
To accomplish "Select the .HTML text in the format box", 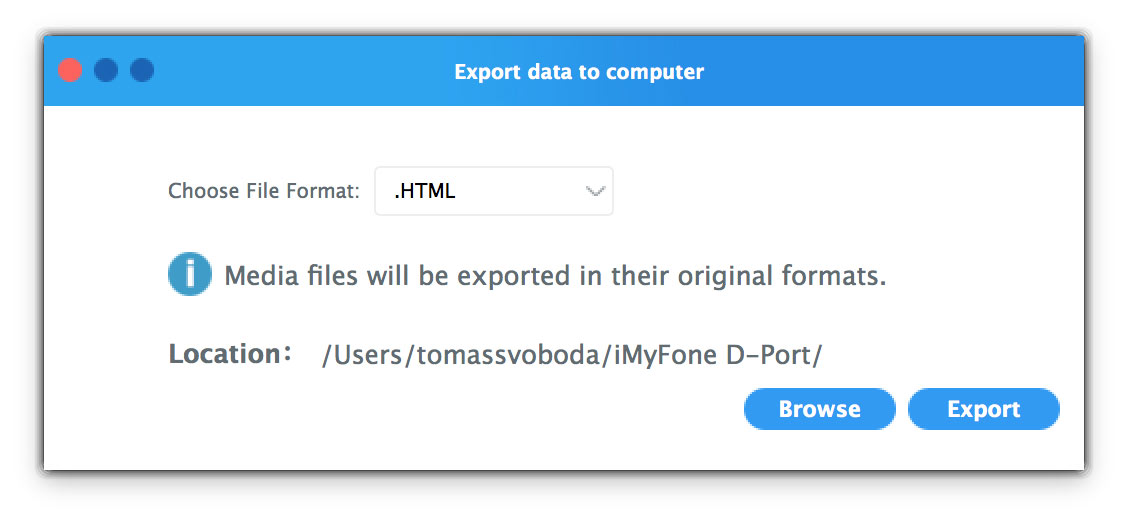I will 425,191.
